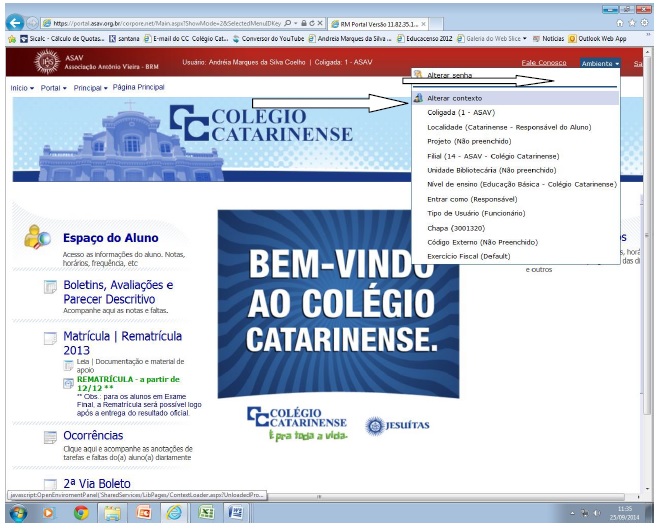The image size is (659, 530).
Task: Open the Ocorrências link
Action: (x=93, y=435)
